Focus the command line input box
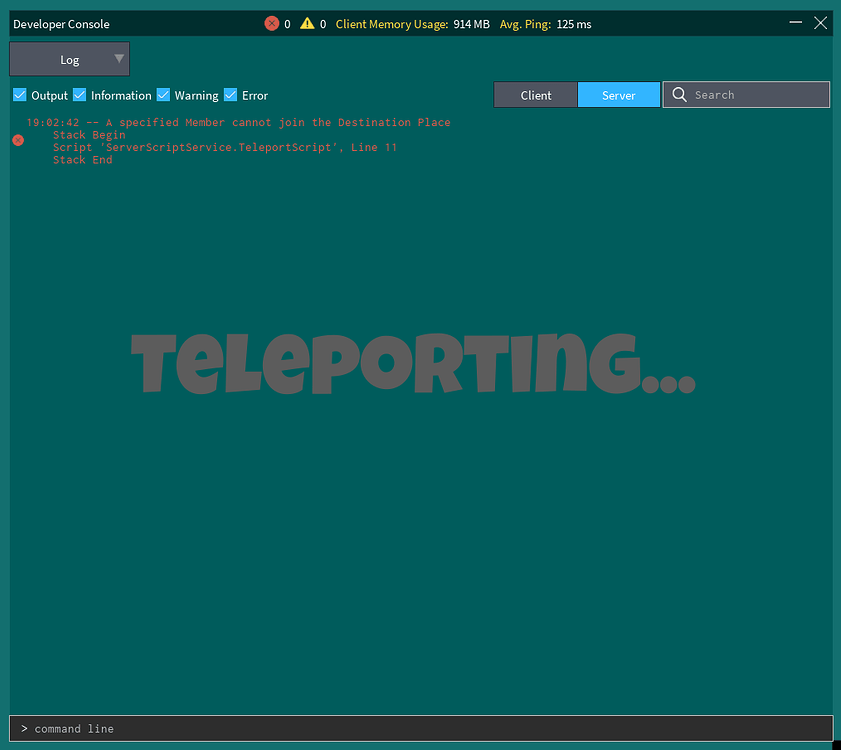 [420, 729]
